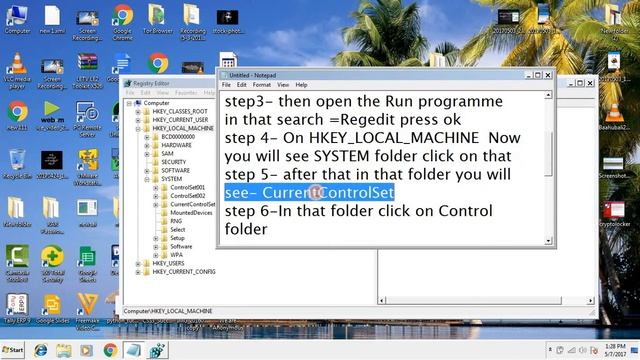Launch Tally ERP 9 shortcut
The height and width of the screenshot is (360, 640).
tap(17, 309)
